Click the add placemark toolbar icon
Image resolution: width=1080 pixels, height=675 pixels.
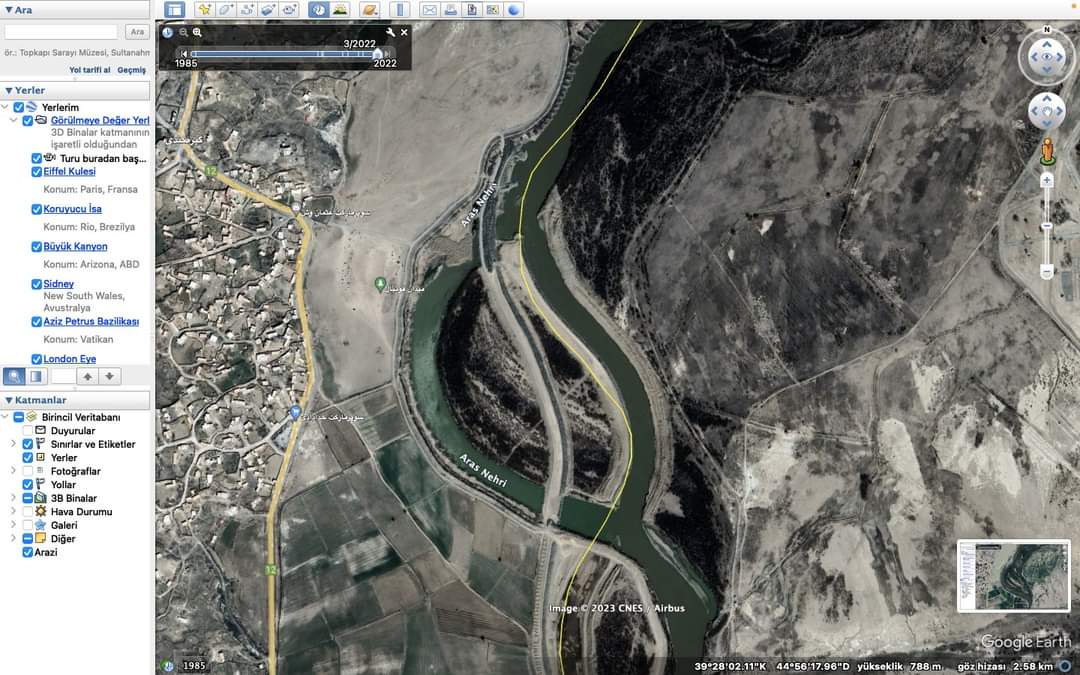click(205, 10)
